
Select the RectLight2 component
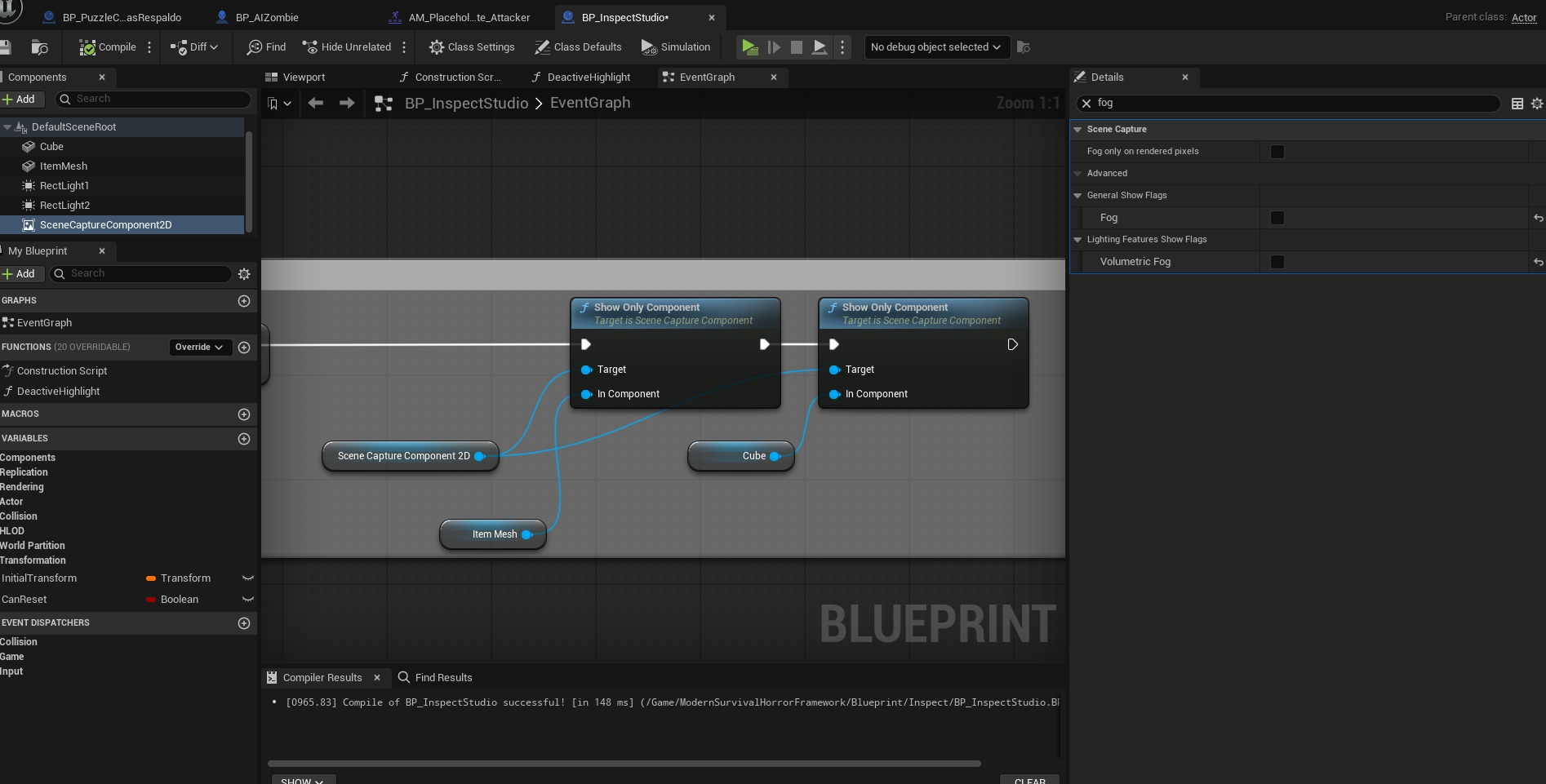[64, 206]
